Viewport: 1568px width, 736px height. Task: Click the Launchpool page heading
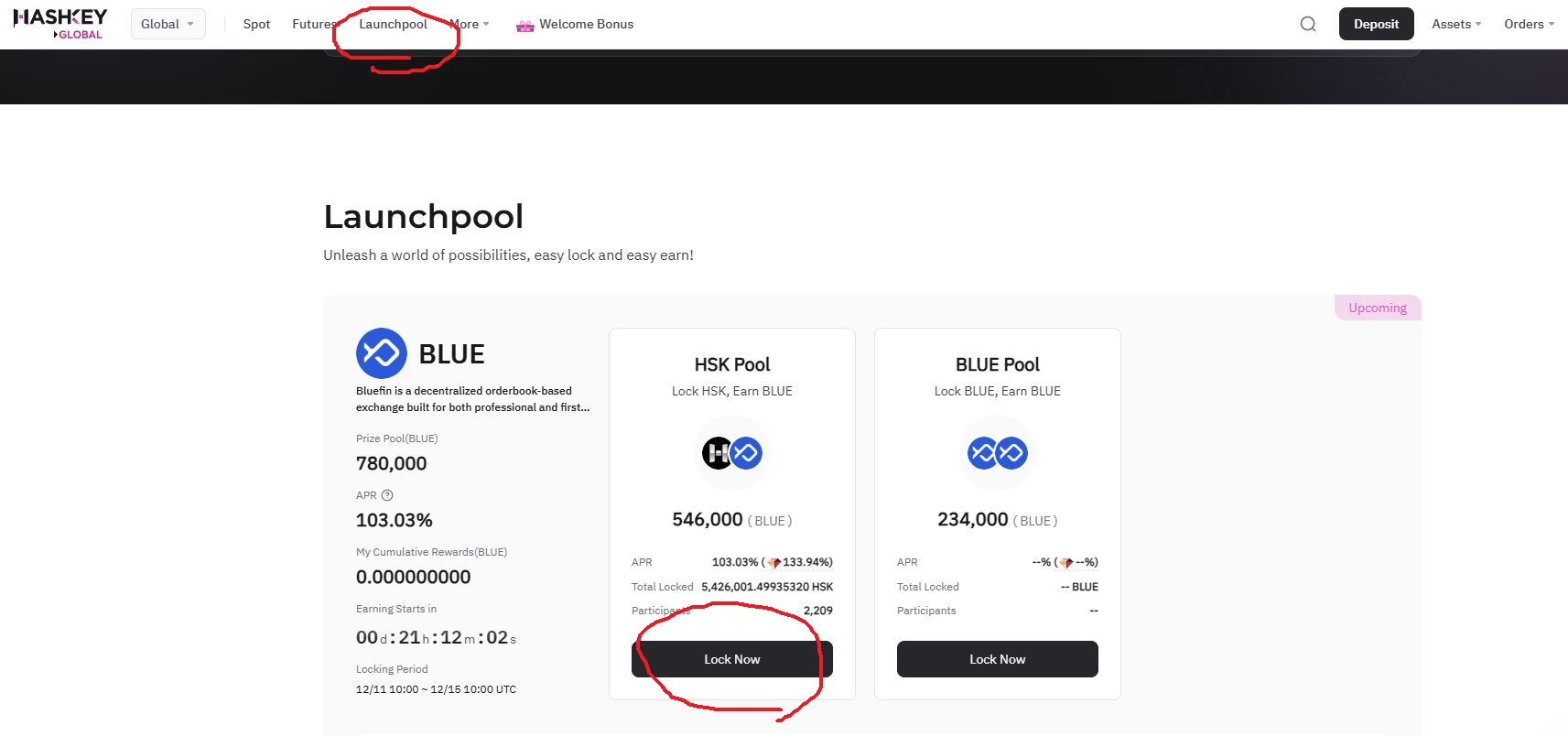tap(424, 217)
